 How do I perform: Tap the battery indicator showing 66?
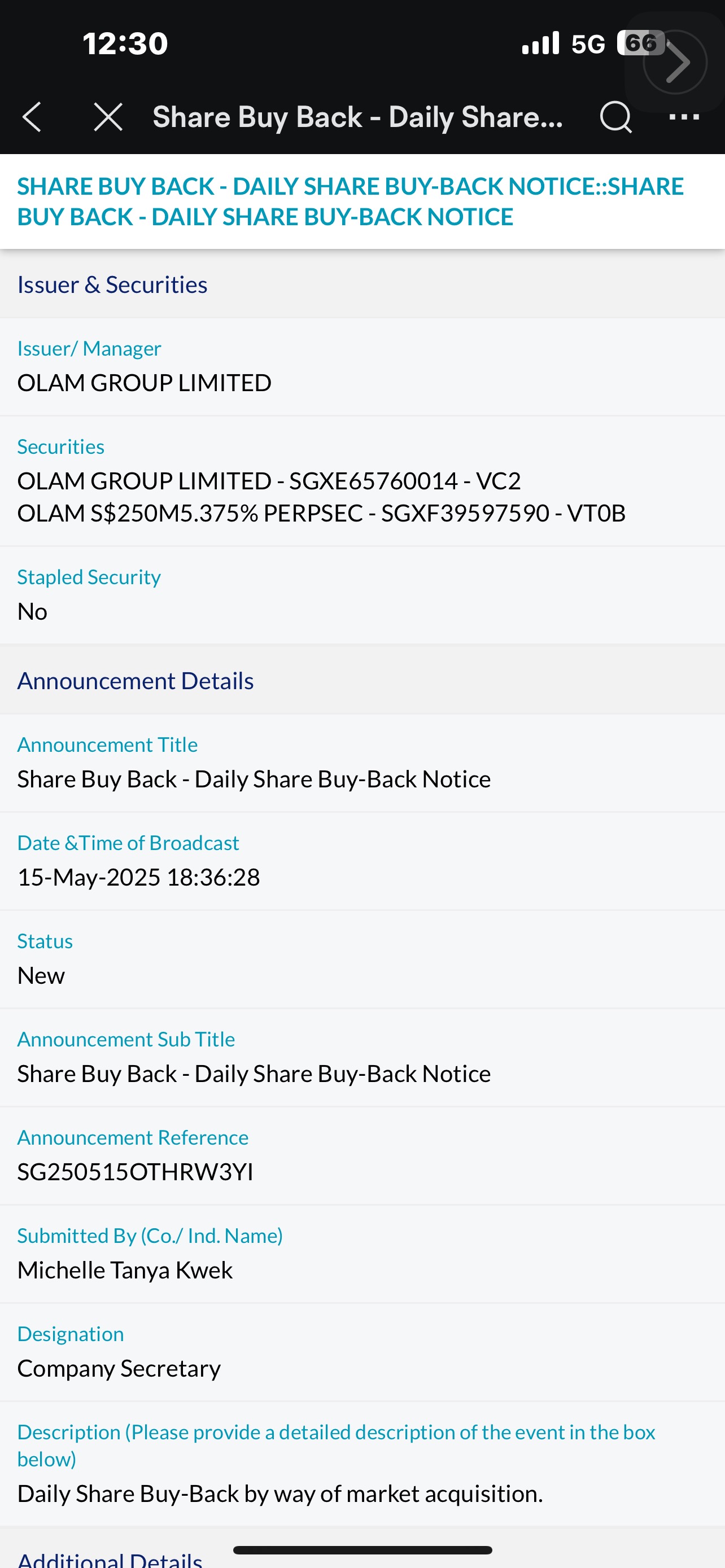point(641,43)
